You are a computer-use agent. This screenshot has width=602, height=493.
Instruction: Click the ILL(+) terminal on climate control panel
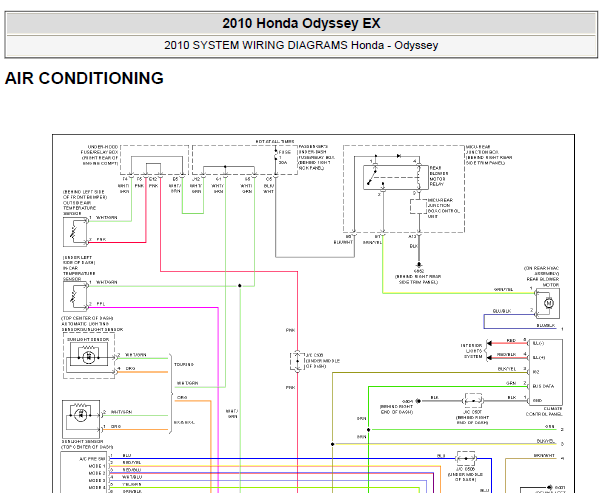pos(539,357)
